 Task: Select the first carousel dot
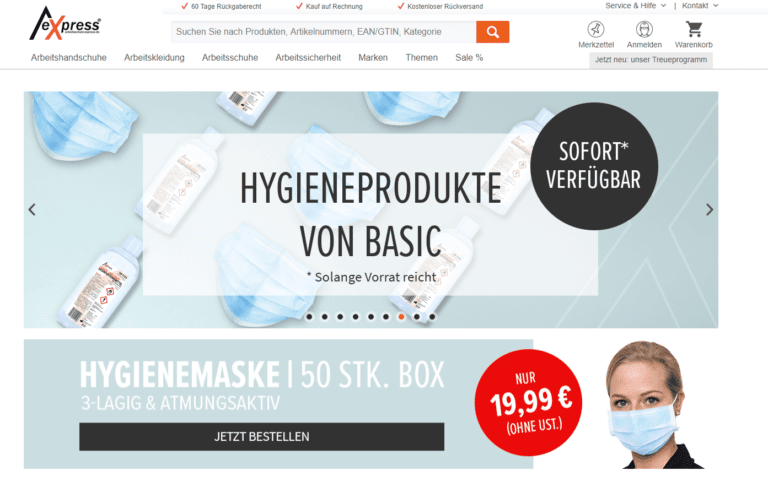click(x=309, y=317)
